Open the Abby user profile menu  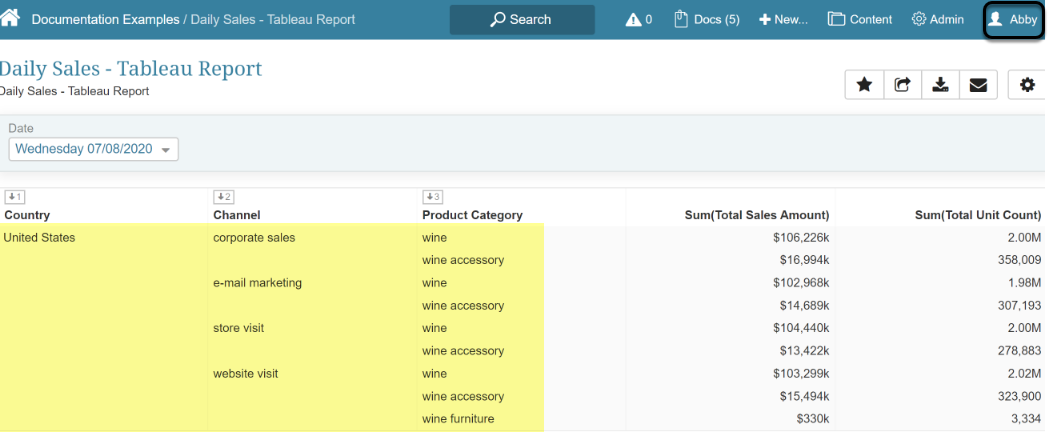tap(1012, 20)
